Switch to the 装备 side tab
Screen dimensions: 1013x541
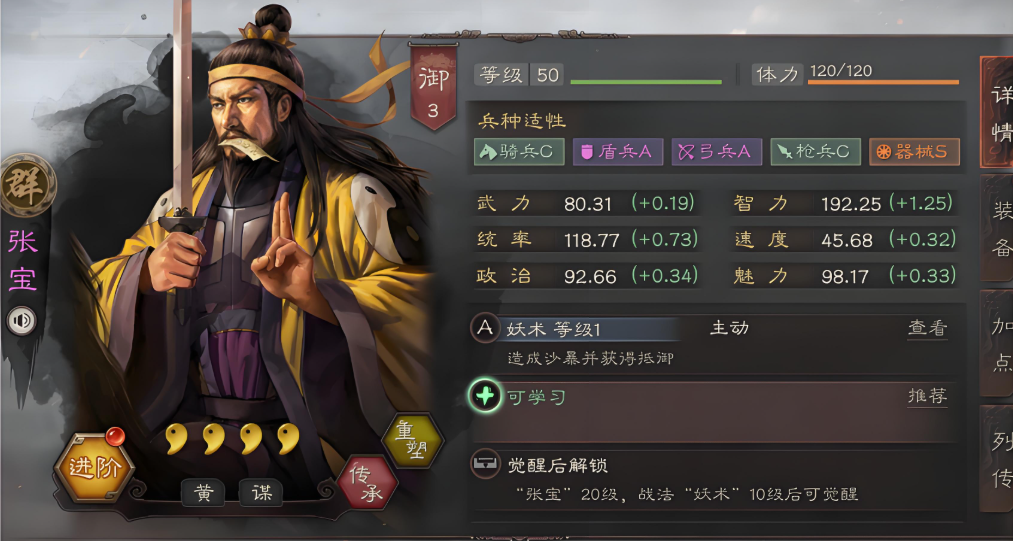click(x=997, y=228)
